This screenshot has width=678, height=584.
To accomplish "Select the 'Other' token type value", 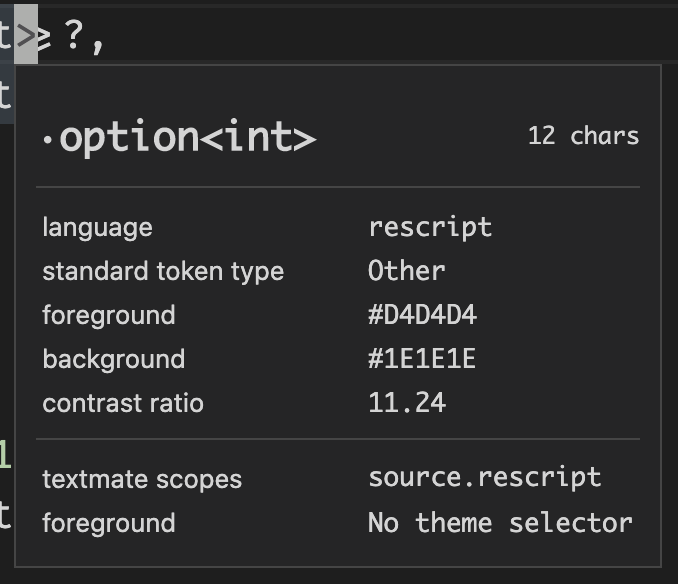I will click(x=406, y=271).
